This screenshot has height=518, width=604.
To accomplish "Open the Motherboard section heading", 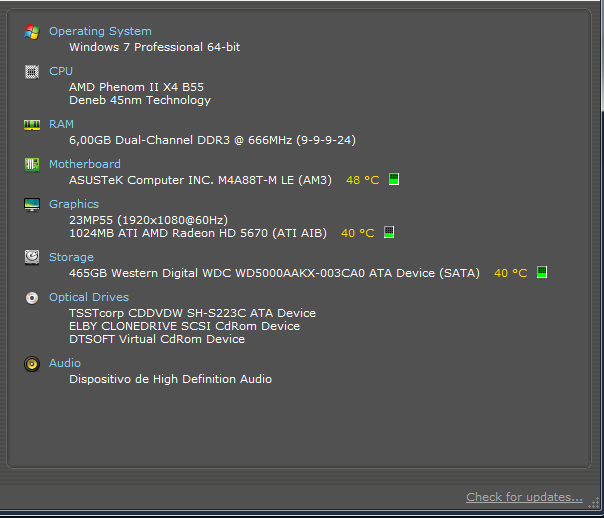I will coord(85,164).
